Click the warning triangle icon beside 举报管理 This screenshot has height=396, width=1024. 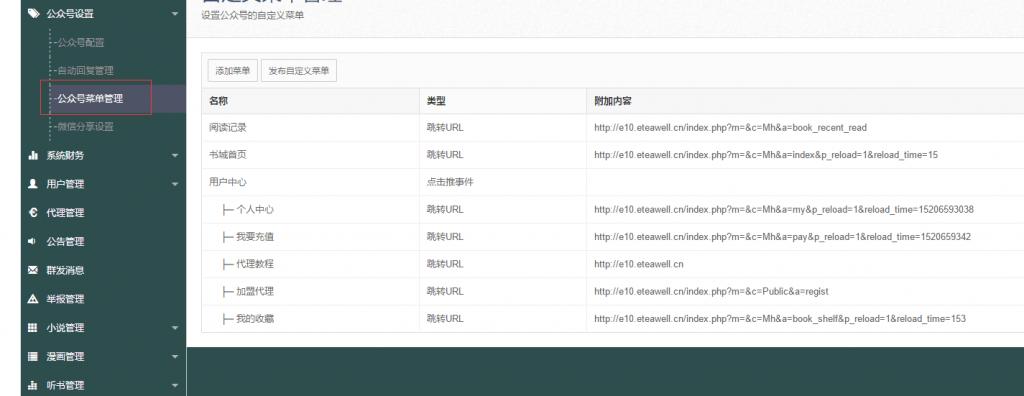coord(33,299)
